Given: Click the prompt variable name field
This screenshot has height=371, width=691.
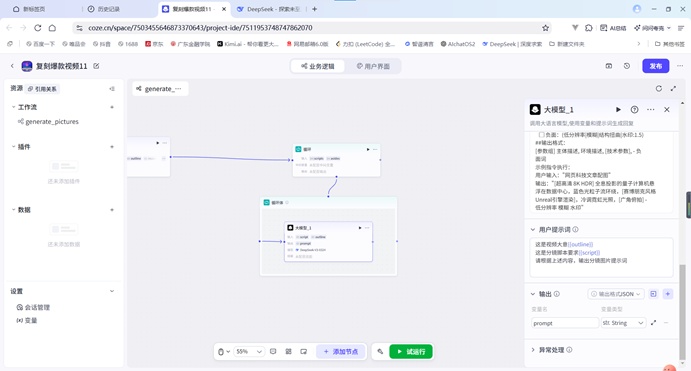Looking at the screenshot, I should coord(565,323).
